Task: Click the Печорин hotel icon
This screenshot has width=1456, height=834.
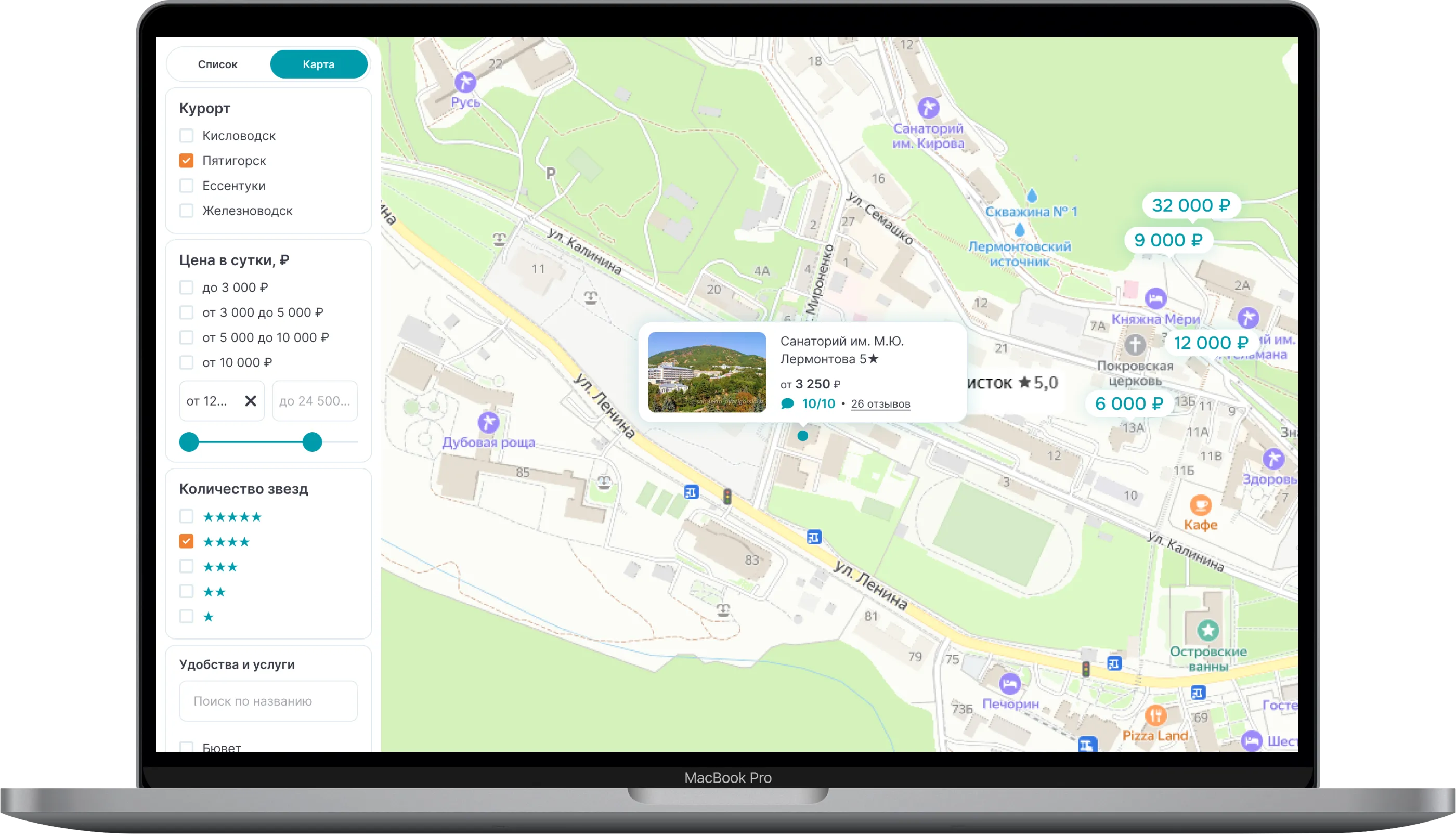Action: pos(1009,684)
